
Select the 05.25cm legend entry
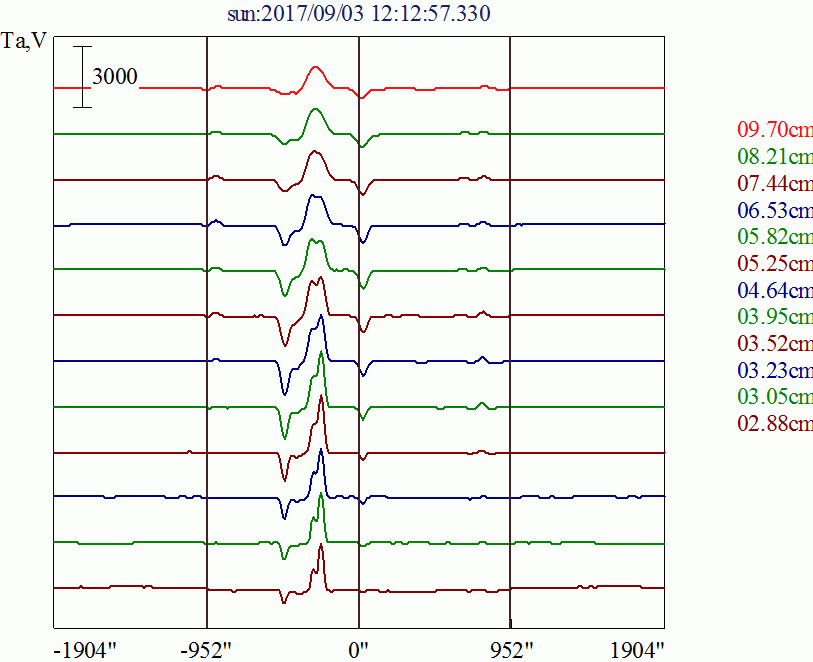(x=775, y=263)
